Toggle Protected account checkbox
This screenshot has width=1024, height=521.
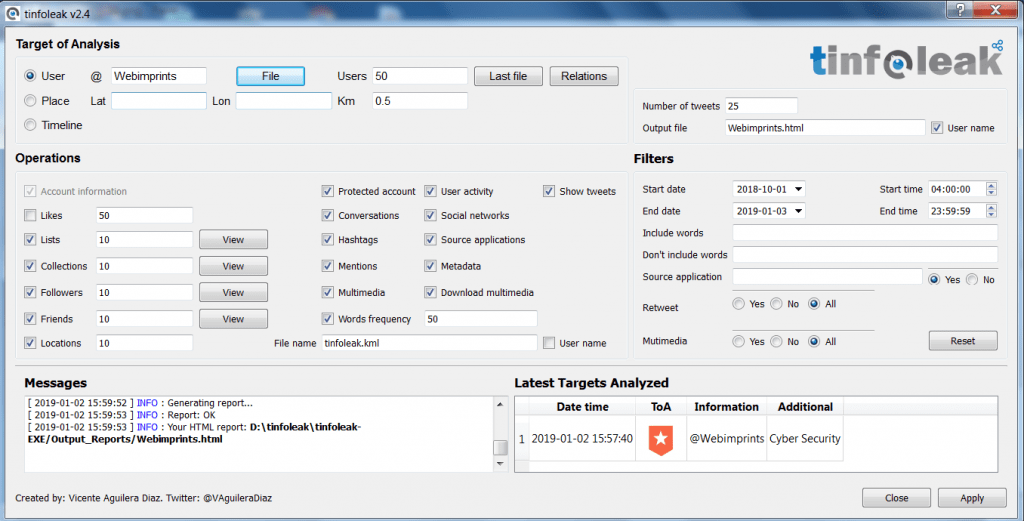(x=328, y=191)
